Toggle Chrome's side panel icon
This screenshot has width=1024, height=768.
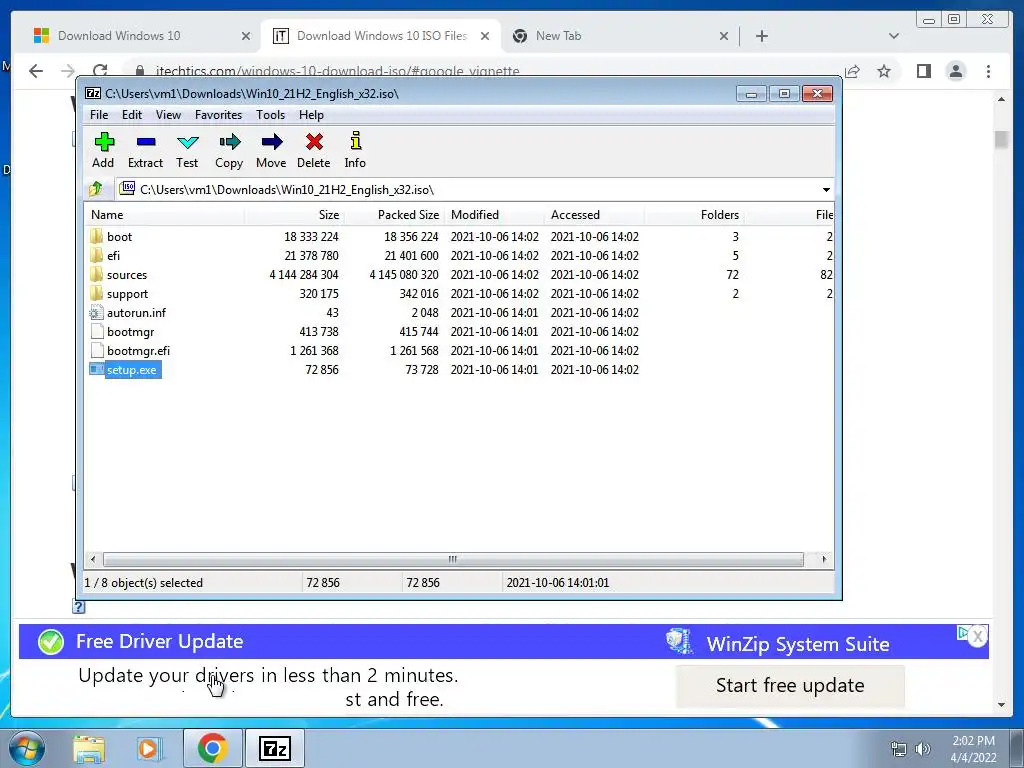[923, 71]
